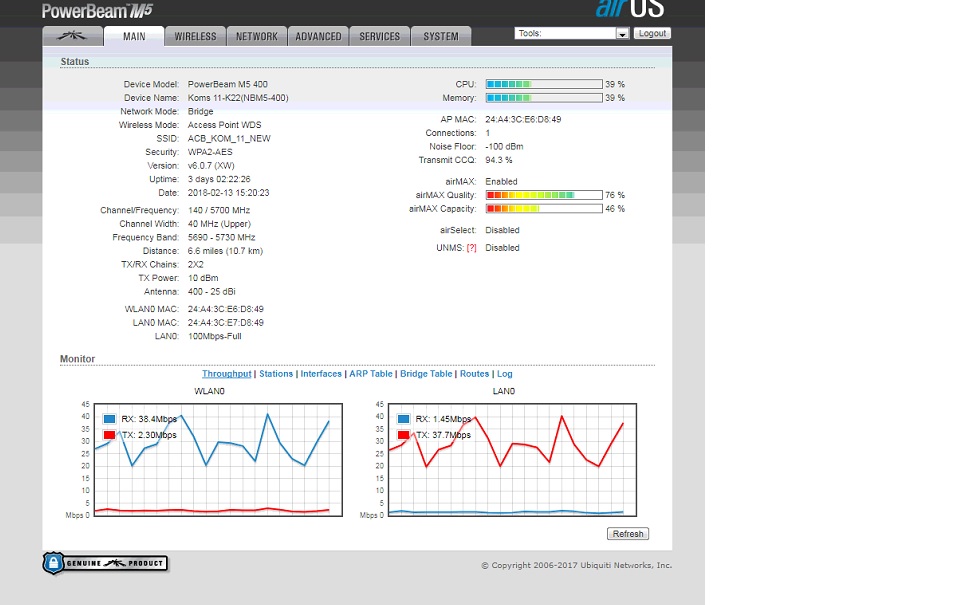Select device name Koms 11-K22(NBM5-400)
This screenshot has width=960, height=605.
click(x=238, y=98)
